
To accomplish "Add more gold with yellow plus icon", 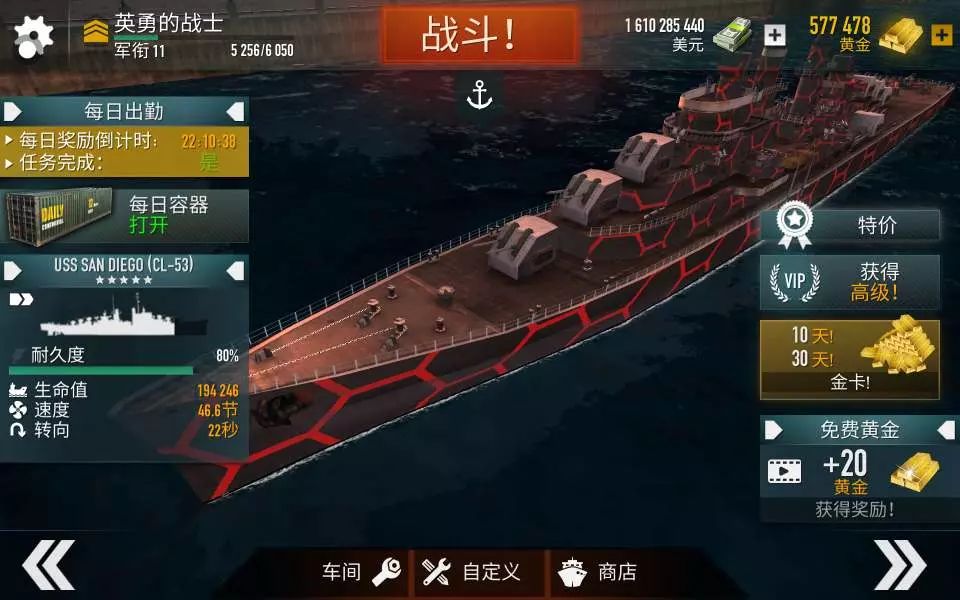I will coord(942,35).
